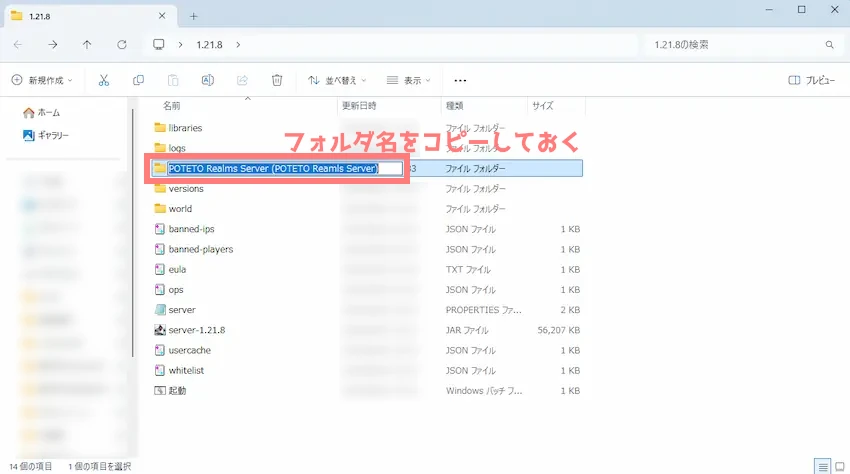This screenshot has height=474, width=850.
Task: Click the Copy icon in toolbar
Action: coord(138,80)
